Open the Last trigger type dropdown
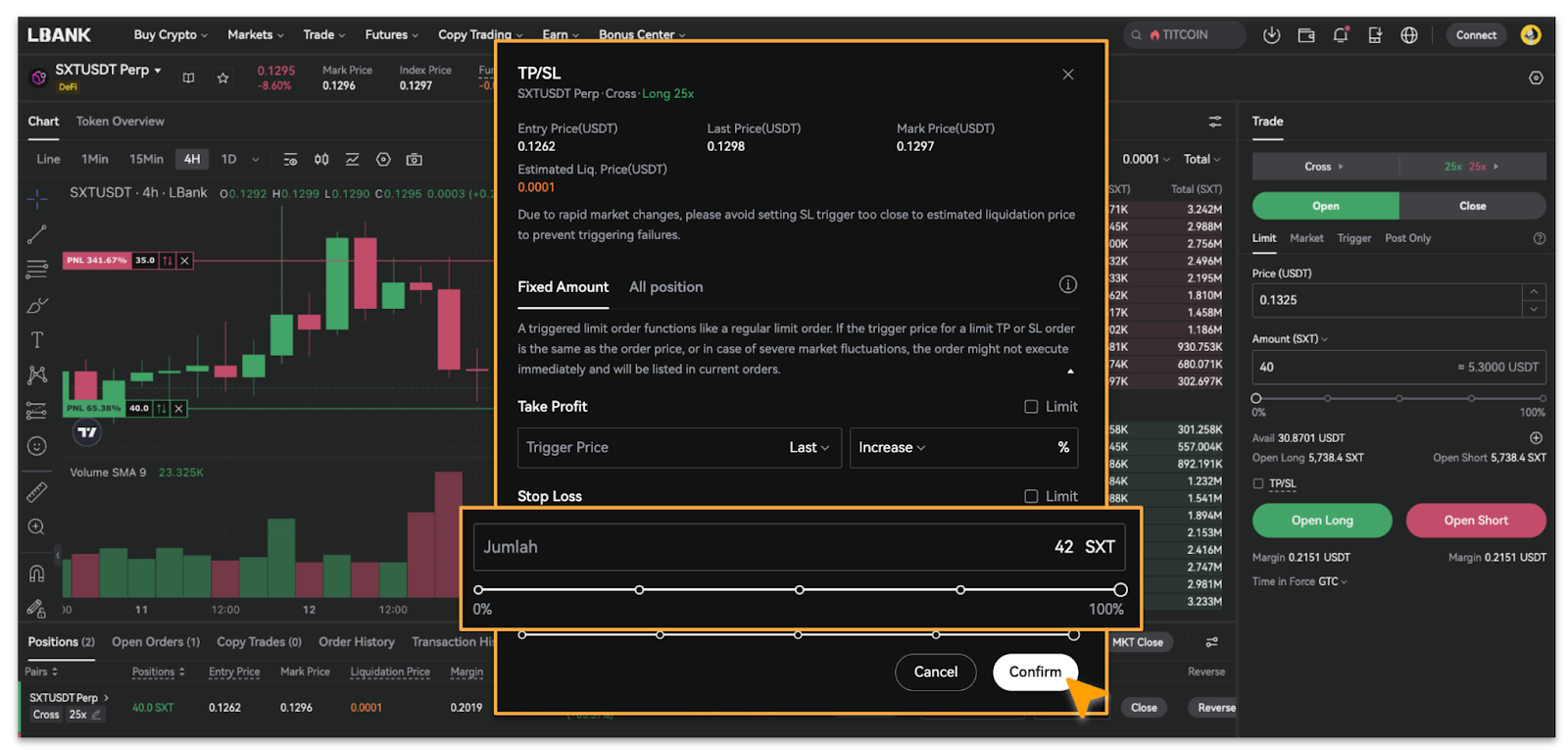The height and width of the screenshot is (750, 1568). click(x=809, y=447)
